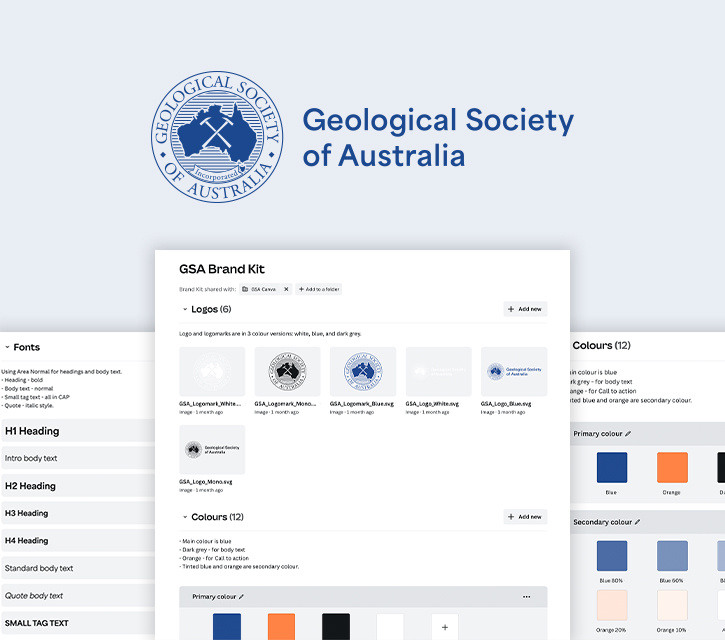Click the GSA Brand Kit title
Screen dimensions: 725x640
point(221,269)
